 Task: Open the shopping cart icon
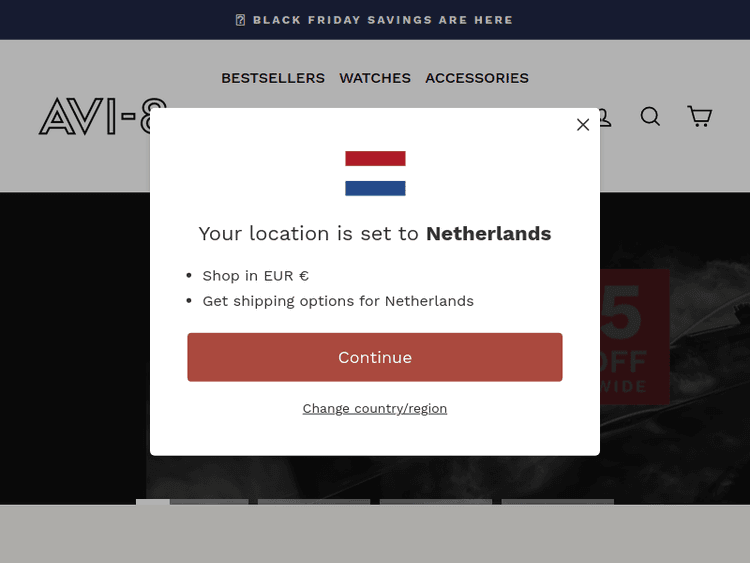700,117
